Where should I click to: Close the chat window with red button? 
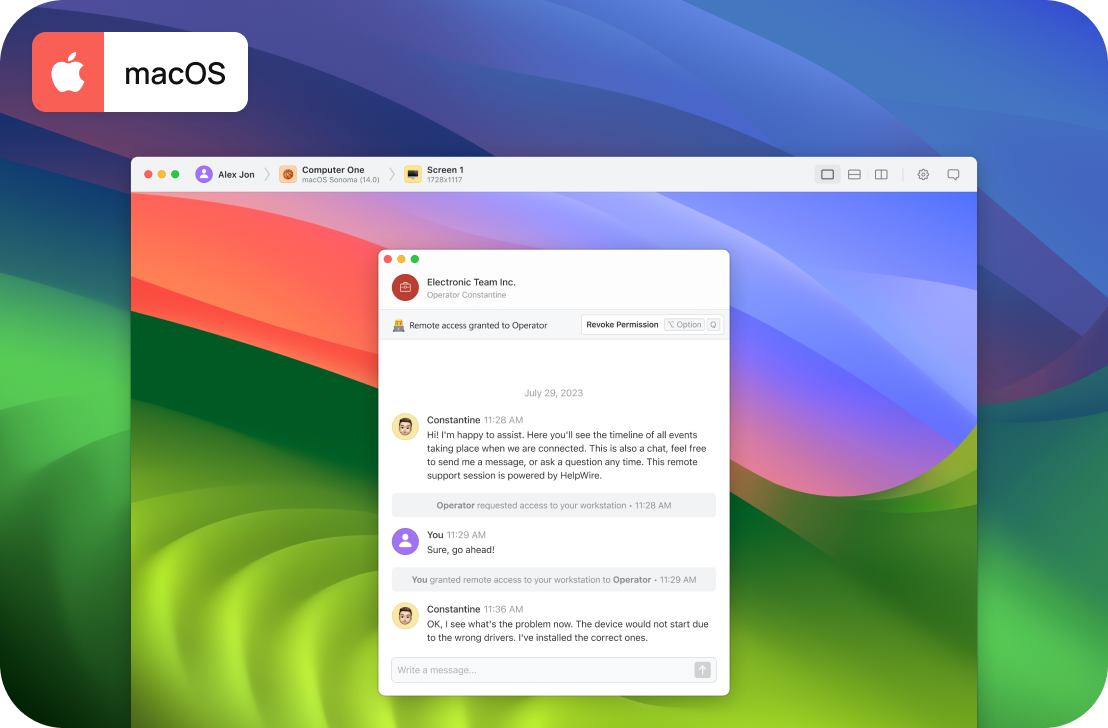388,259
